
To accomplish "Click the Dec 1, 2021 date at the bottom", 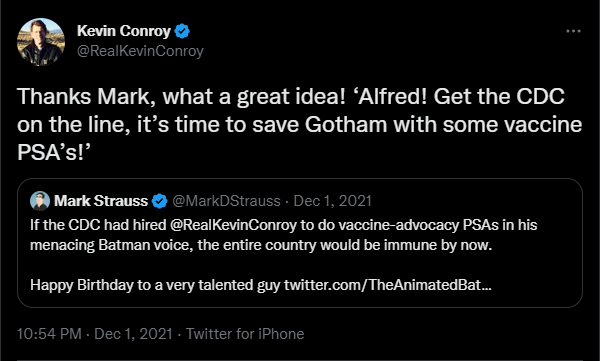I will tap(133, 334).
